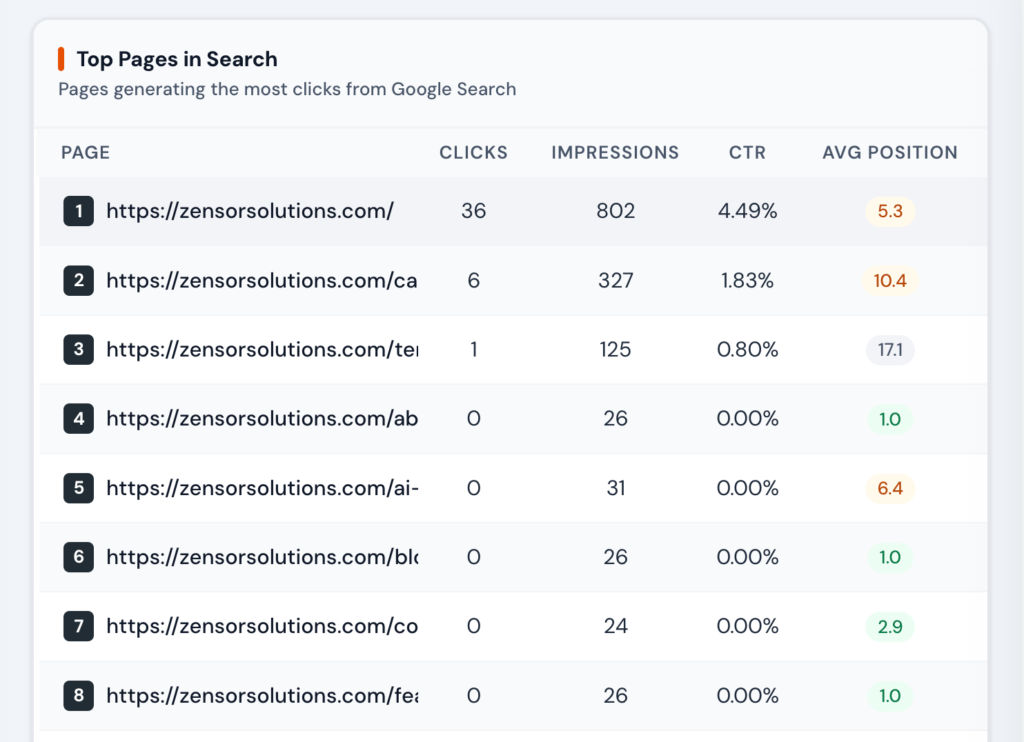The width and height of the screenshot is (1024, 742).
Task: Sort by the CLICKS column header
Action: click(x=473, y=152)
